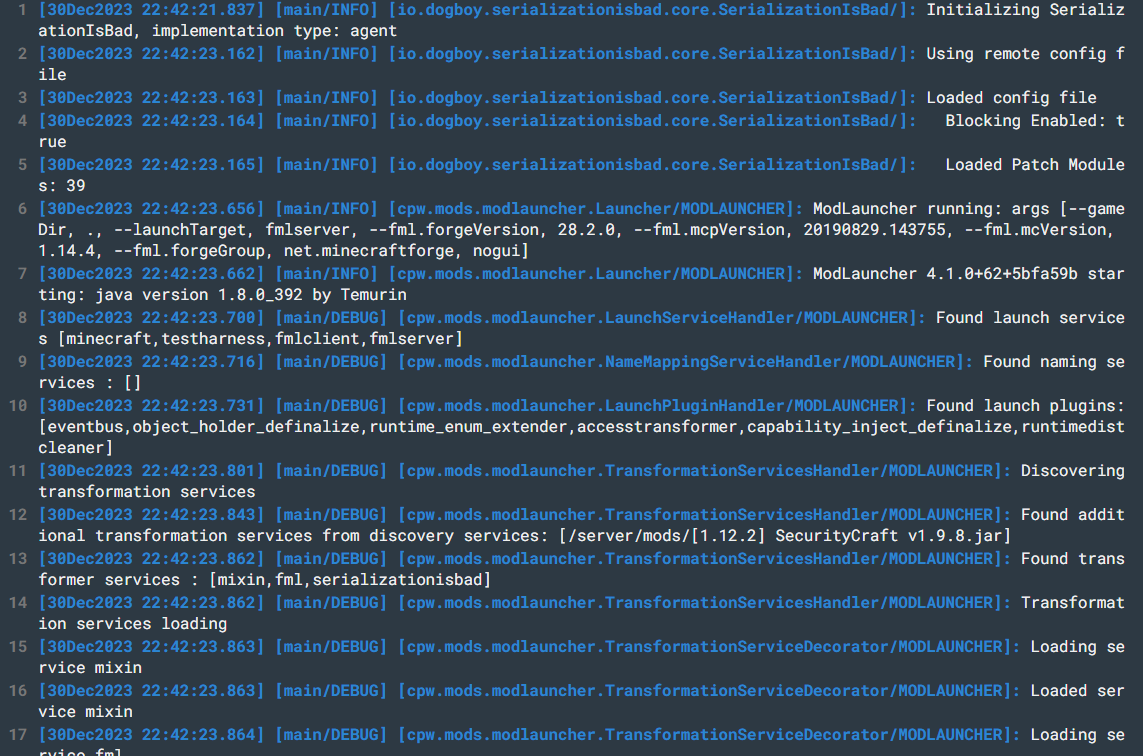
Task: Click timestamp 30Dec2023 22:42:23.843
Action: [152, 515]
